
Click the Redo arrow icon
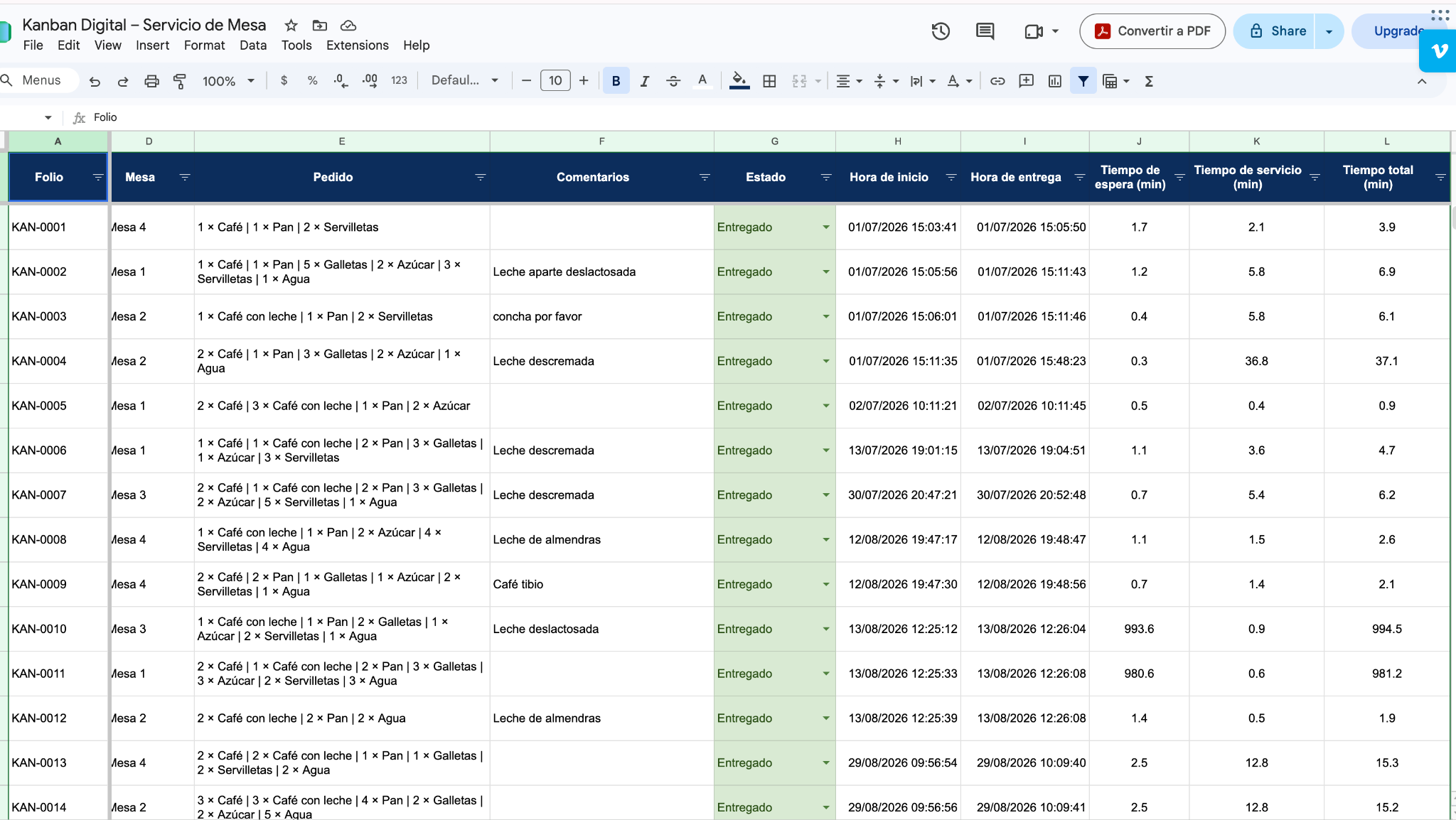[123, 81]
